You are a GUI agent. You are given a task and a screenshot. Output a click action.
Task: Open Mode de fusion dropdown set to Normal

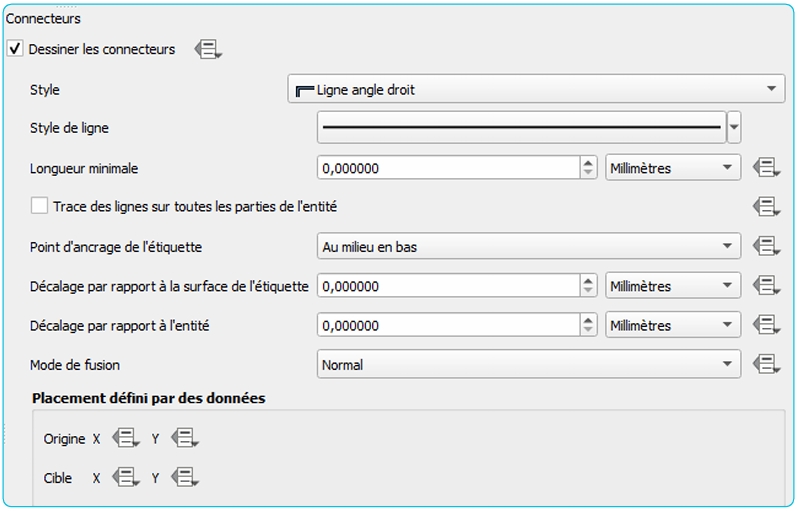coord(528,365)
